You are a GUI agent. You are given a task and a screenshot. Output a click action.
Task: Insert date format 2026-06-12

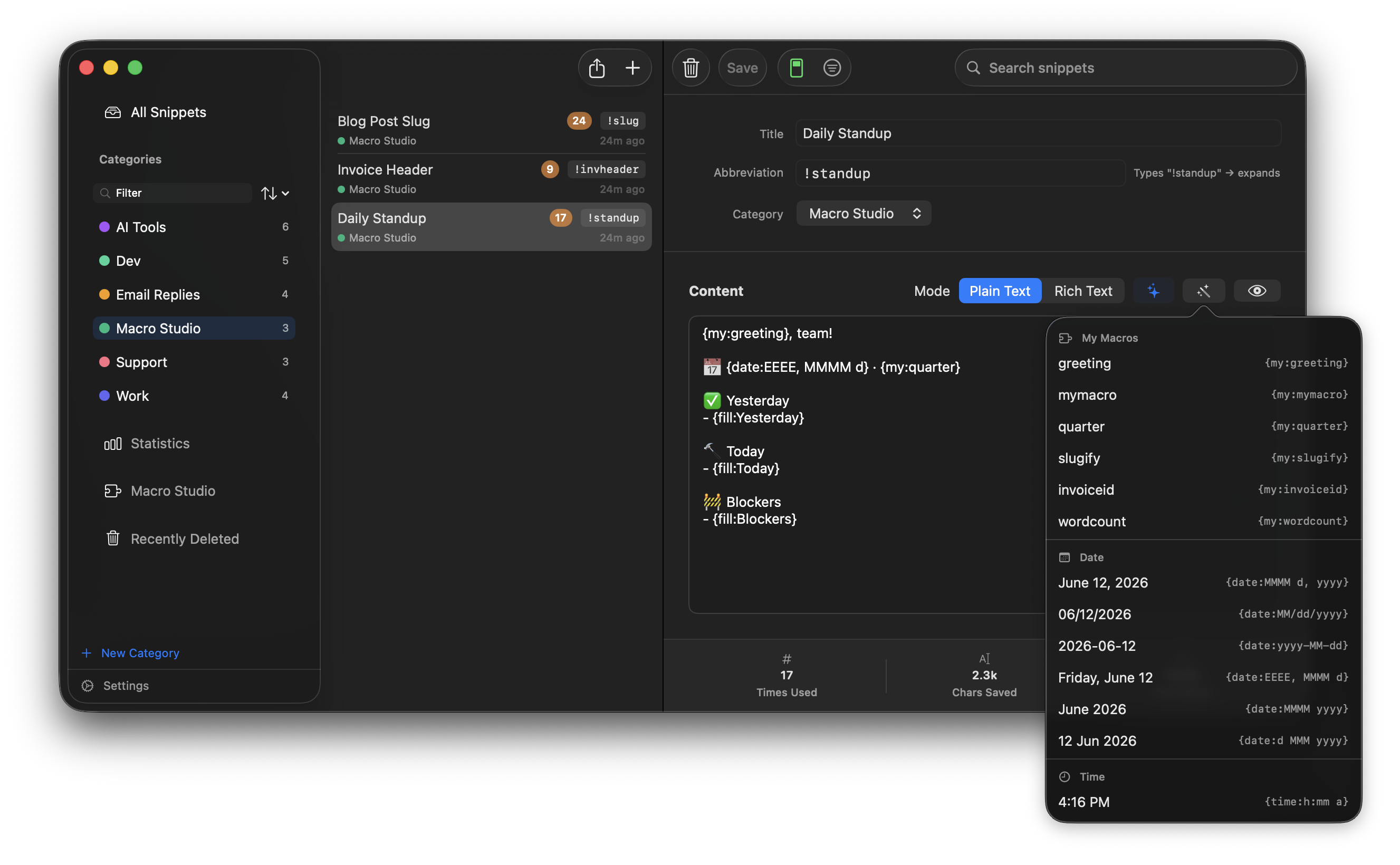pos(1203,646)
